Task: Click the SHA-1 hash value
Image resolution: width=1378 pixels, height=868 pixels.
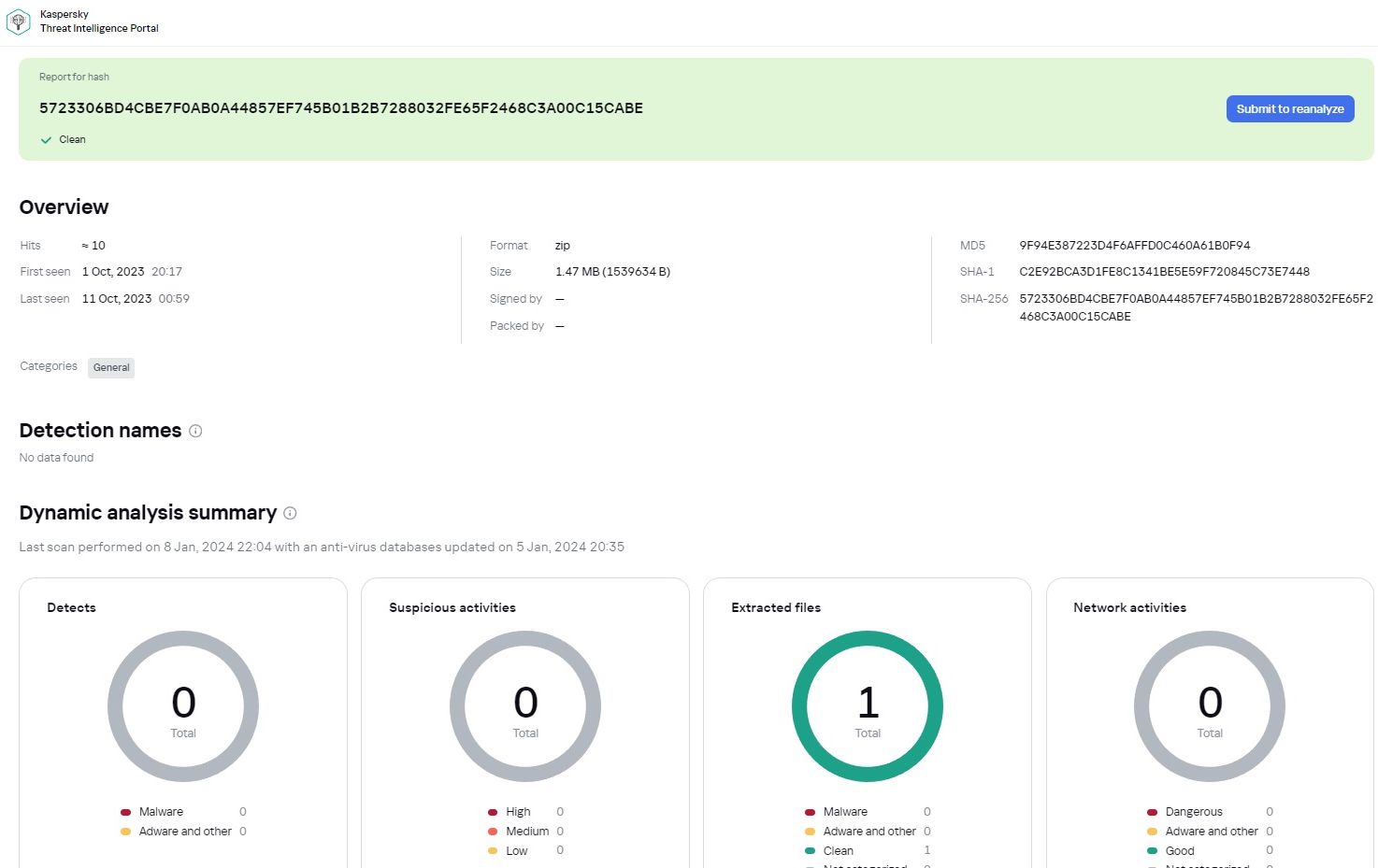Action: point(1165,271)
